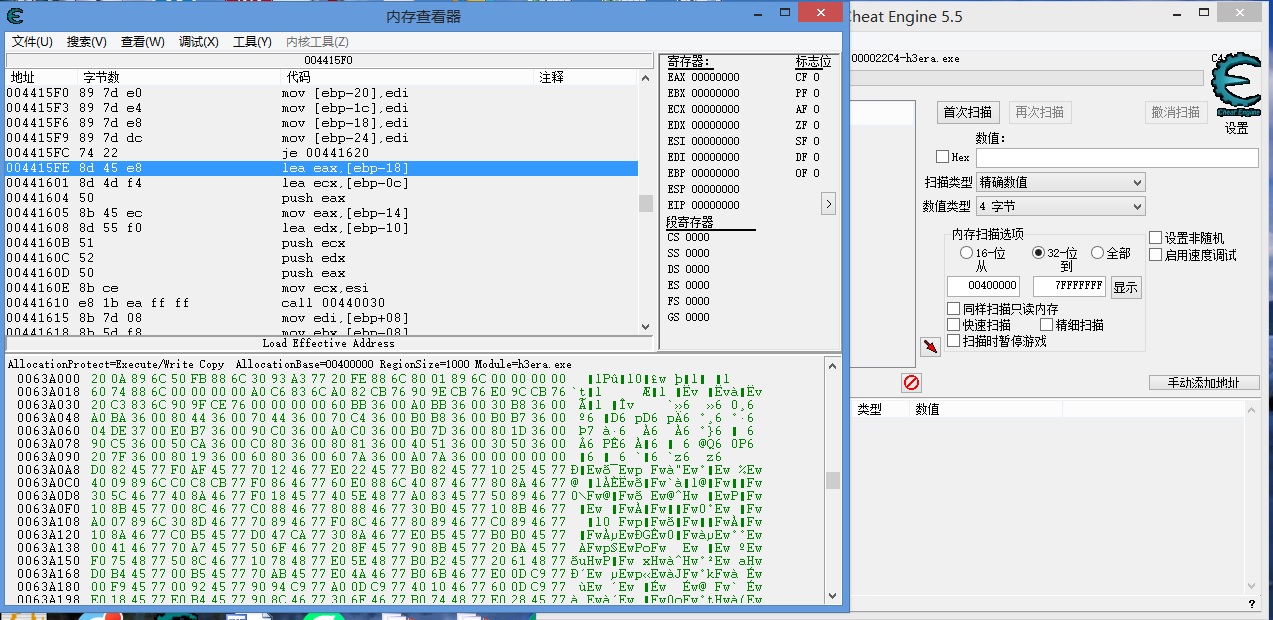Open the 调试(X) menu
Image resolution: width=1273 pixels, height=620 pixels.
199,42
